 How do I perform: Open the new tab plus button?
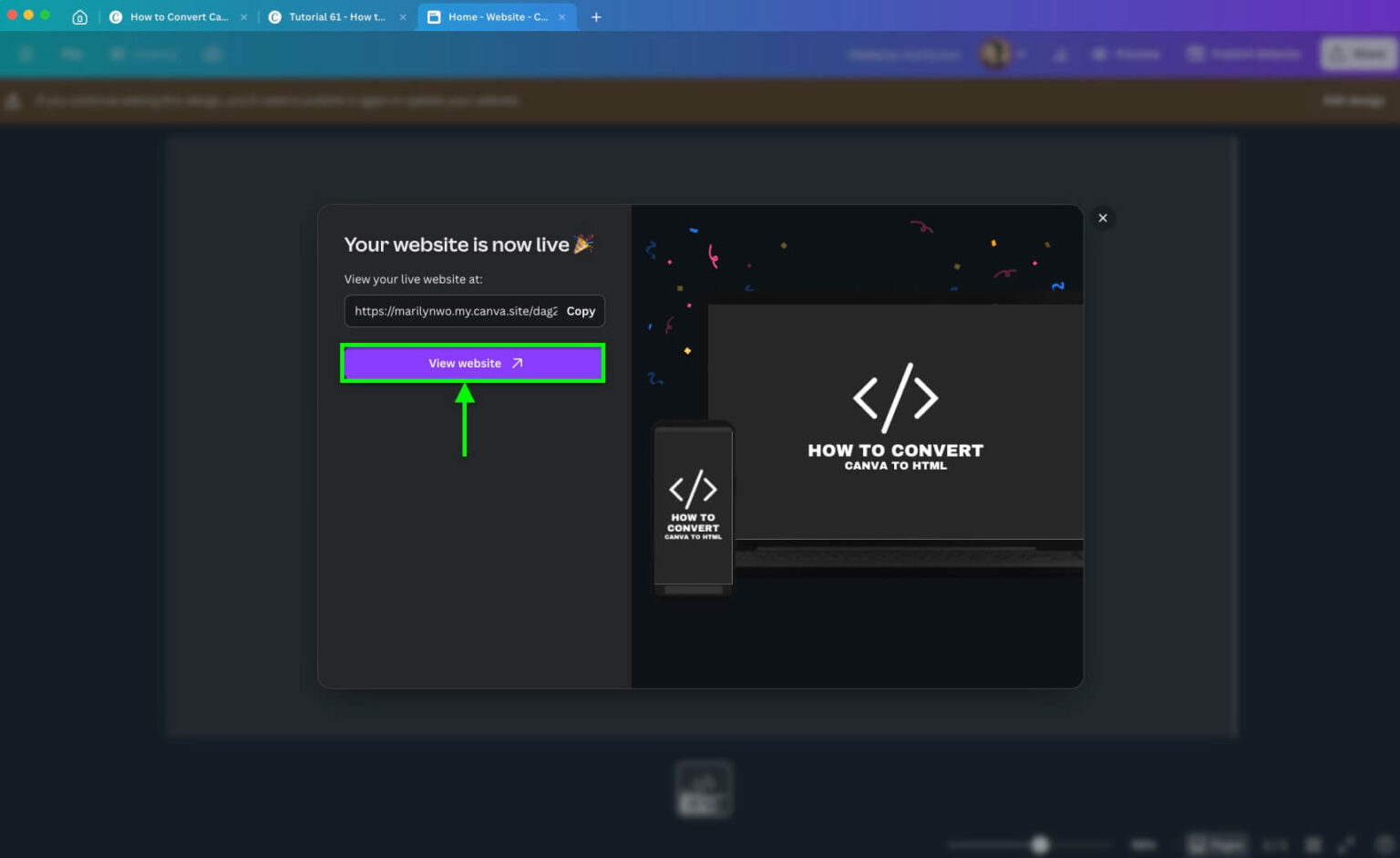[597, 16]
